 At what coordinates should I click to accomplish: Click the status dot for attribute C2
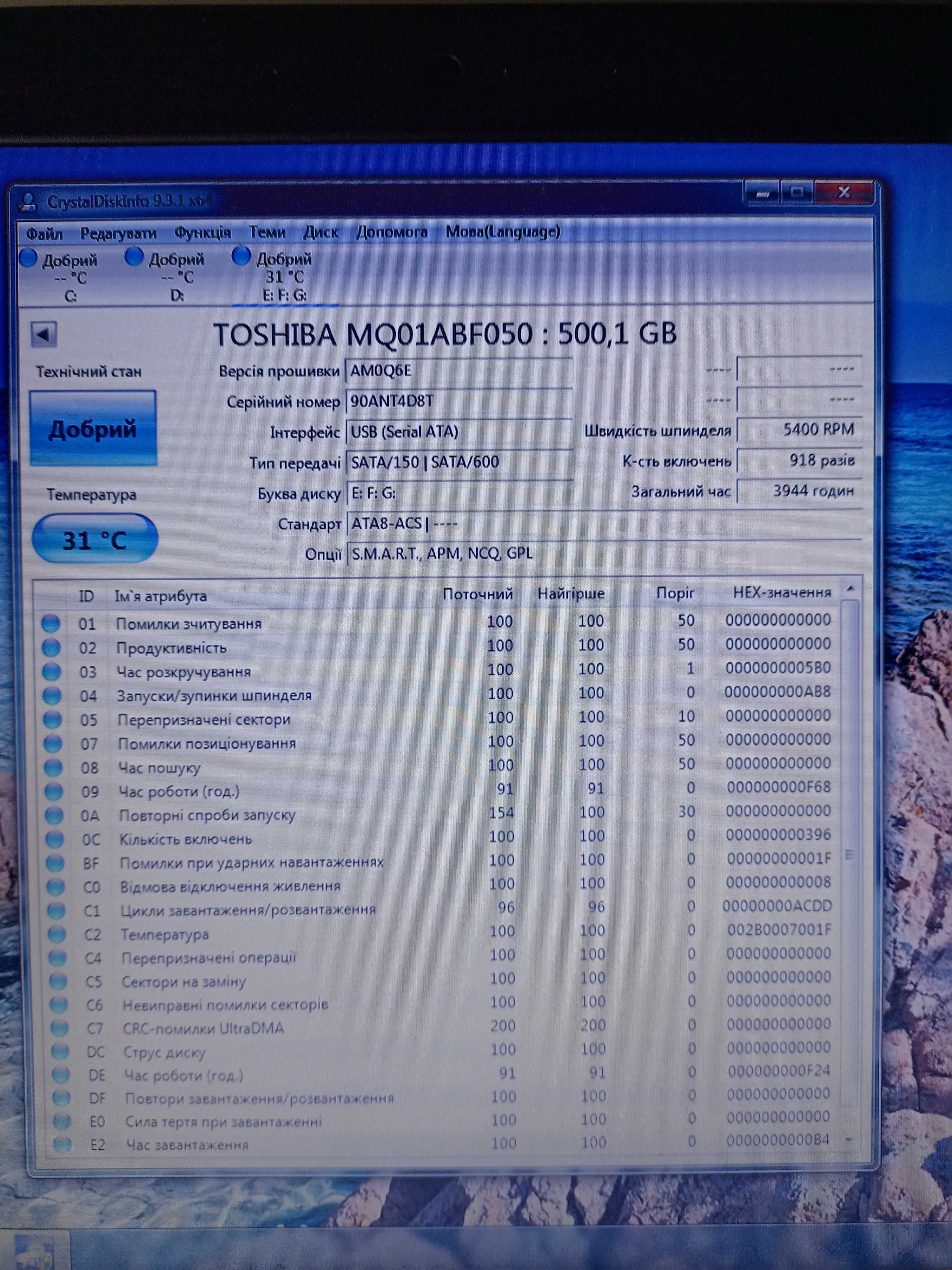57,934
